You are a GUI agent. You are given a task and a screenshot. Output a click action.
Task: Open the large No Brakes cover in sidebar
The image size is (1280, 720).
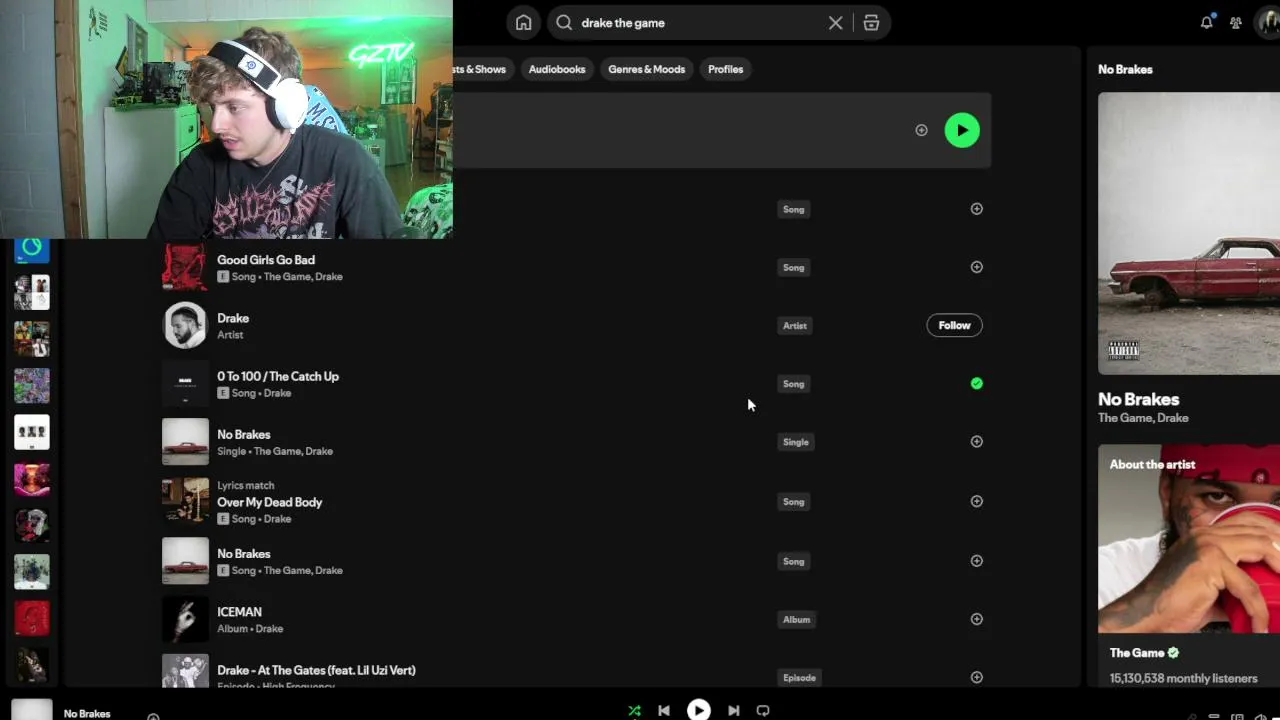point(1189,234)
